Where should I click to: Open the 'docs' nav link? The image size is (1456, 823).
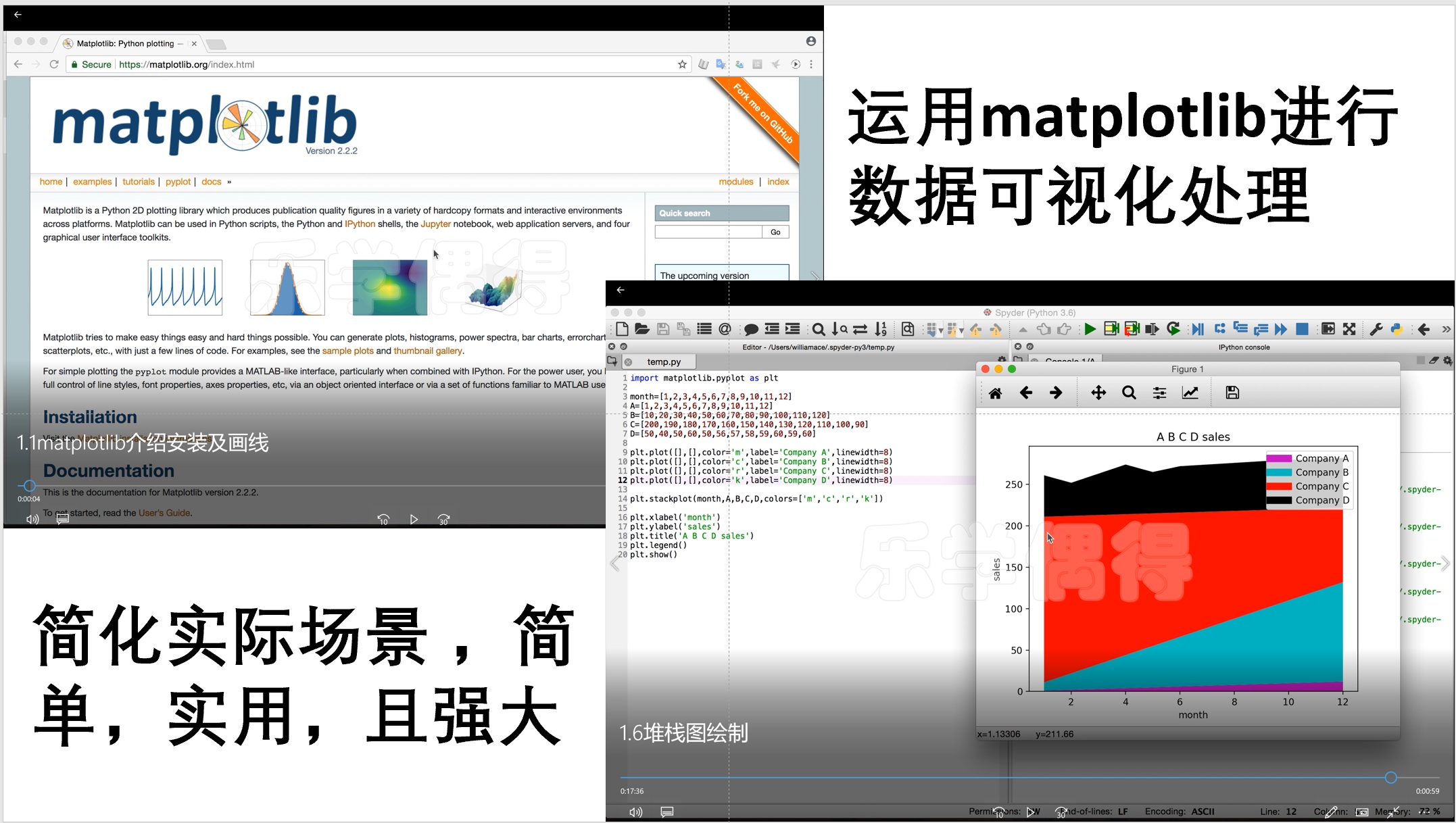211,182
